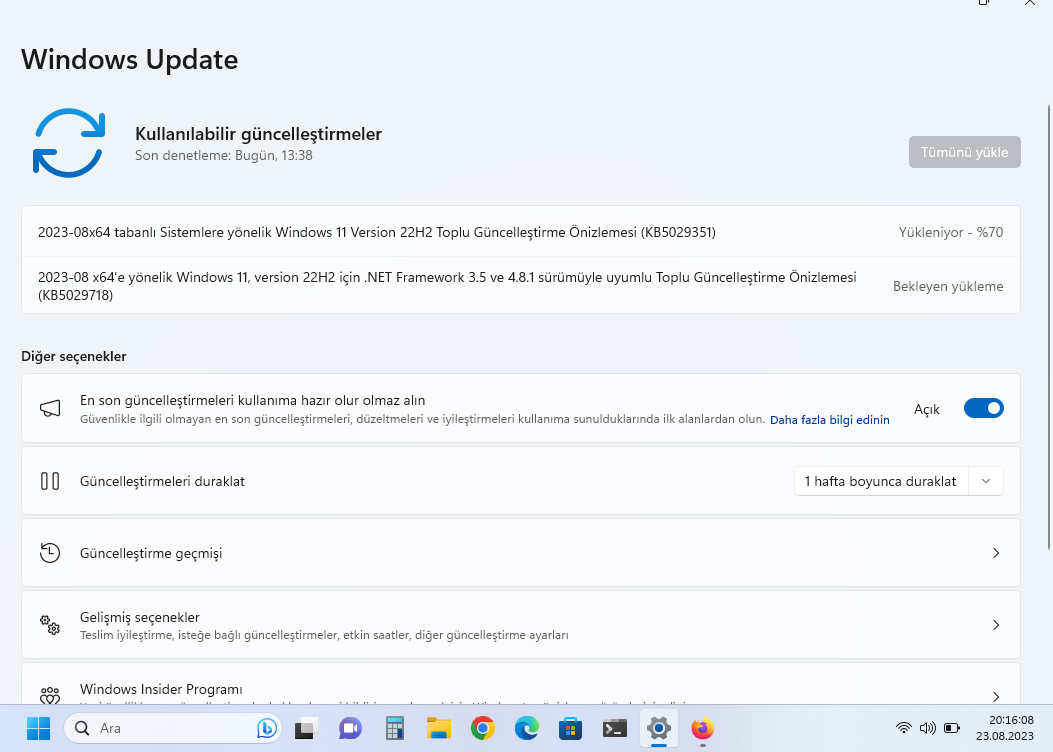Open Güncelleştirme geçmişi via its chevron
This screenshot has height=752, width=1053.
point(996,553)
